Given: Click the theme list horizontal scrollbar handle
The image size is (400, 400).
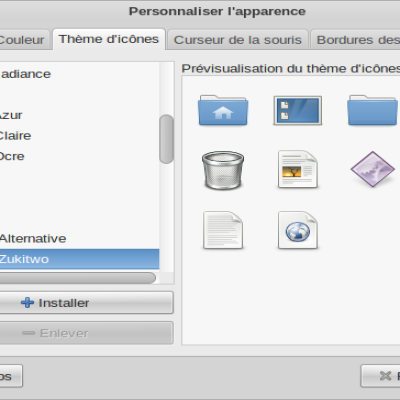Looking at the screenshot, I should click(x=77, y=278).
